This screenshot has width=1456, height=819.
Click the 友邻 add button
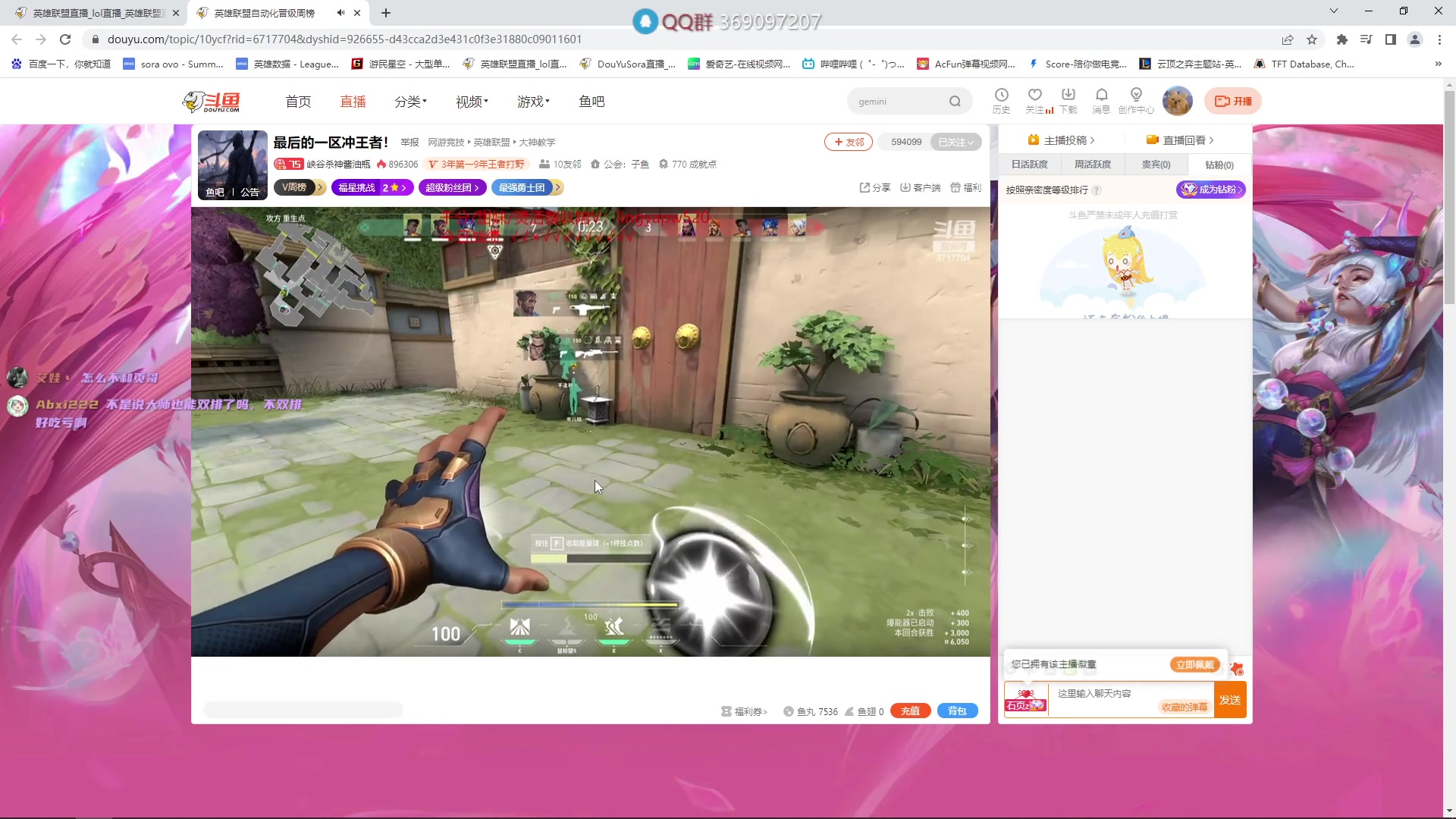(849, 142)
